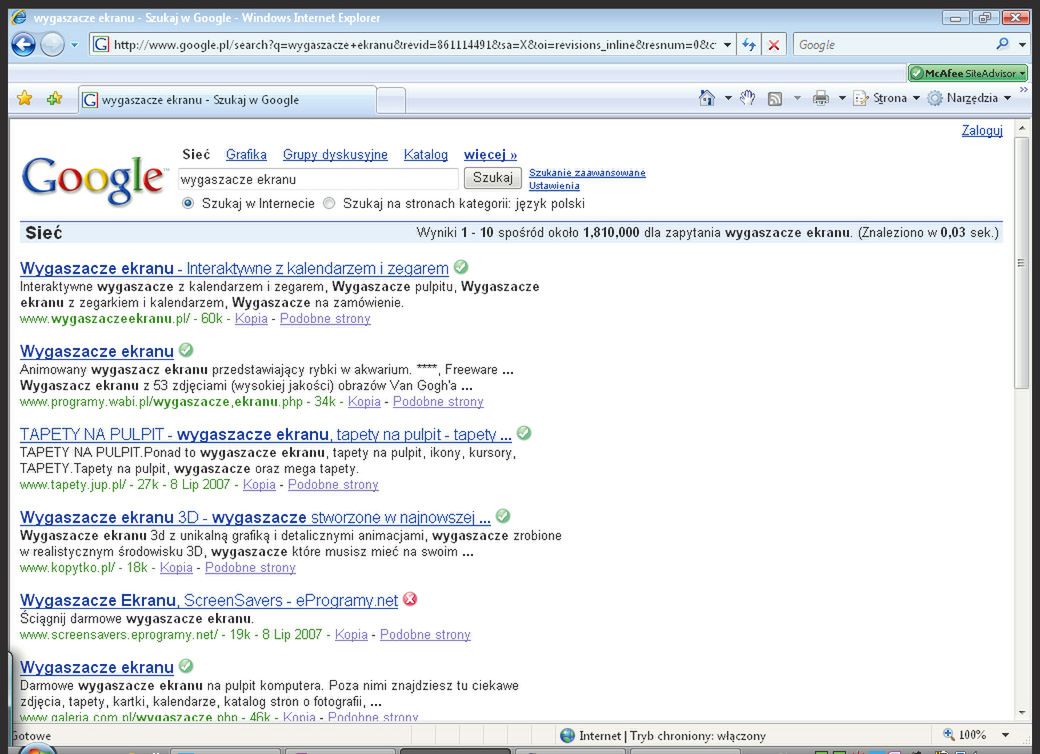Screen dimensions: 1040x754
Task: Click green check beside TAPETY NA PULPIT result
Action: (x=524, y=433)
